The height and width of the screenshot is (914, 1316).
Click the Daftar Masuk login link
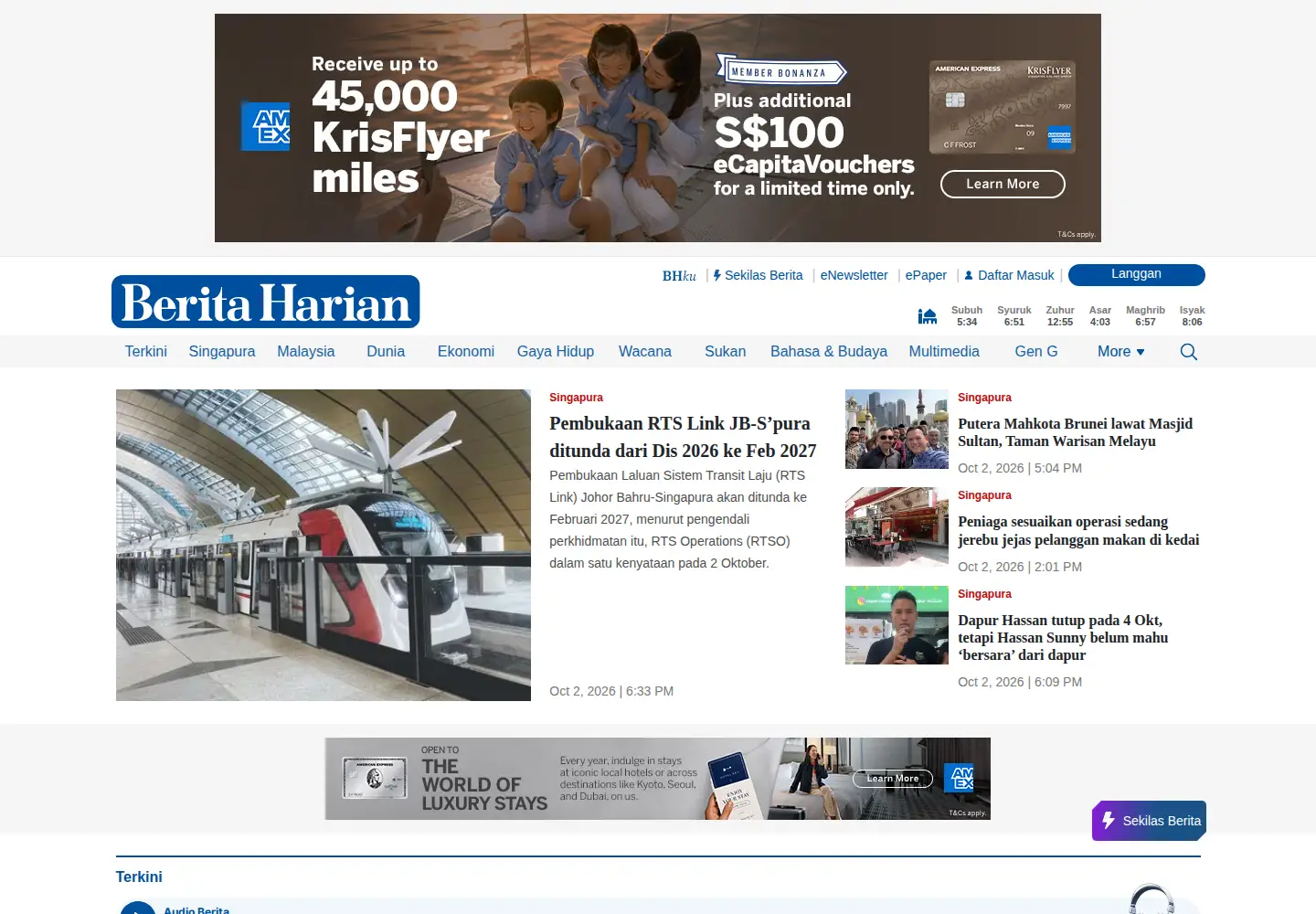(1016, 275)
